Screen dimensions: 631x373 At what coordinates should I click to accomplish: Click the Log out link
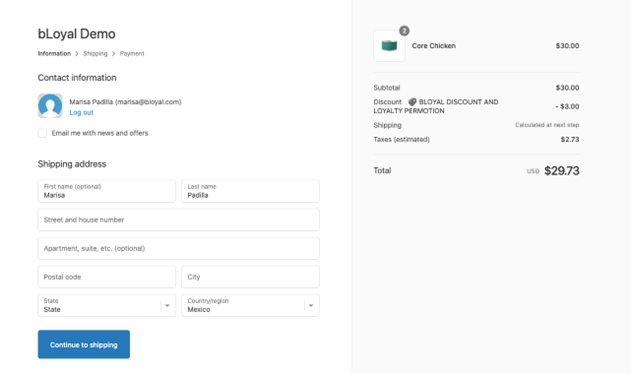pyautogui.click(x=81, y=113)
